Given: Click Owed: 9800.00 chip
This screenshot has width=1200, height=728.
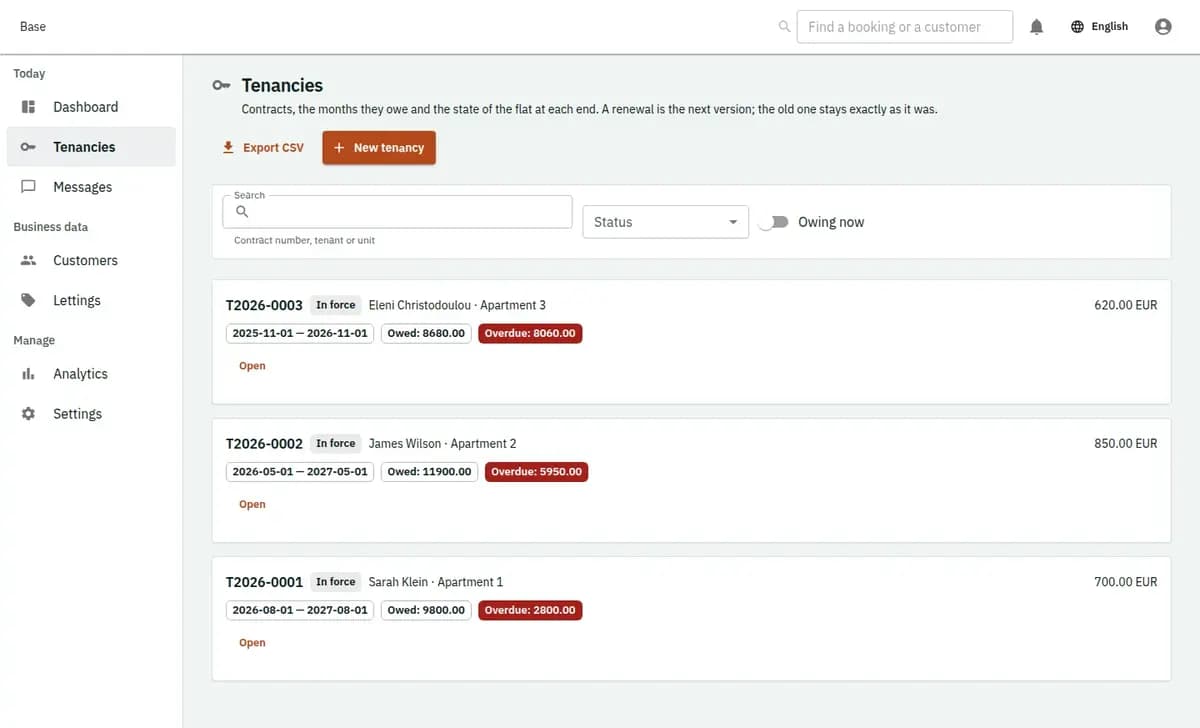Looking at the screenshot, I should pyautogui.click(x=426, y=610).
